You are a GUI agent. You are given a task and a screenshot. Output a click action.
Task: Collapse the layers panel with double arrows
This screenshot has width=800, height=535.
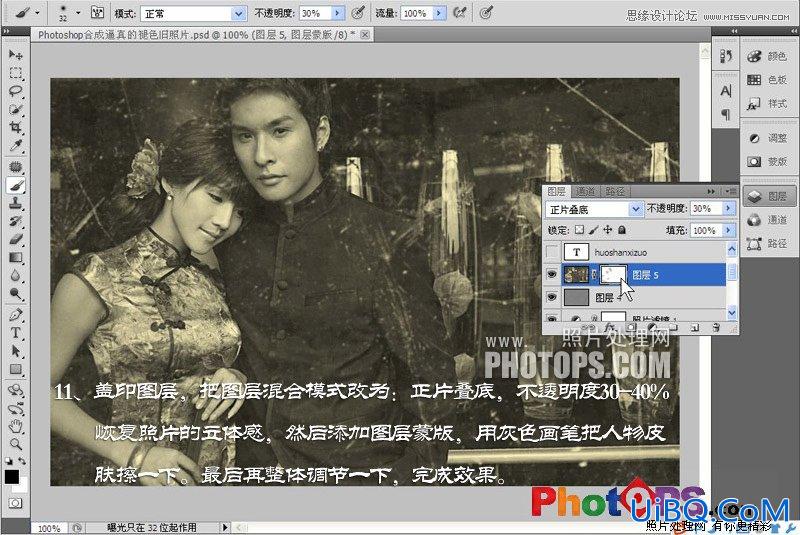tap(711, 191)
